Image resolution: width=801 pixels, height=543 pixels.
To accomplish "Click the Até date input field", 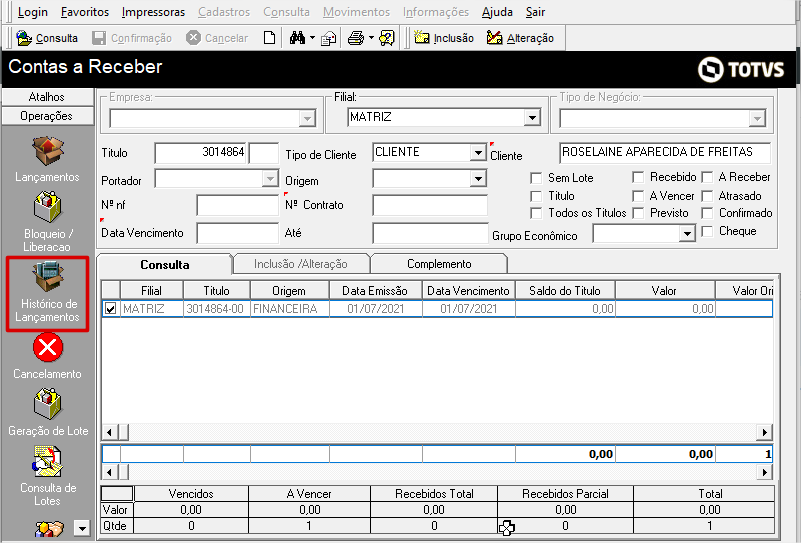I will [430, 233].
